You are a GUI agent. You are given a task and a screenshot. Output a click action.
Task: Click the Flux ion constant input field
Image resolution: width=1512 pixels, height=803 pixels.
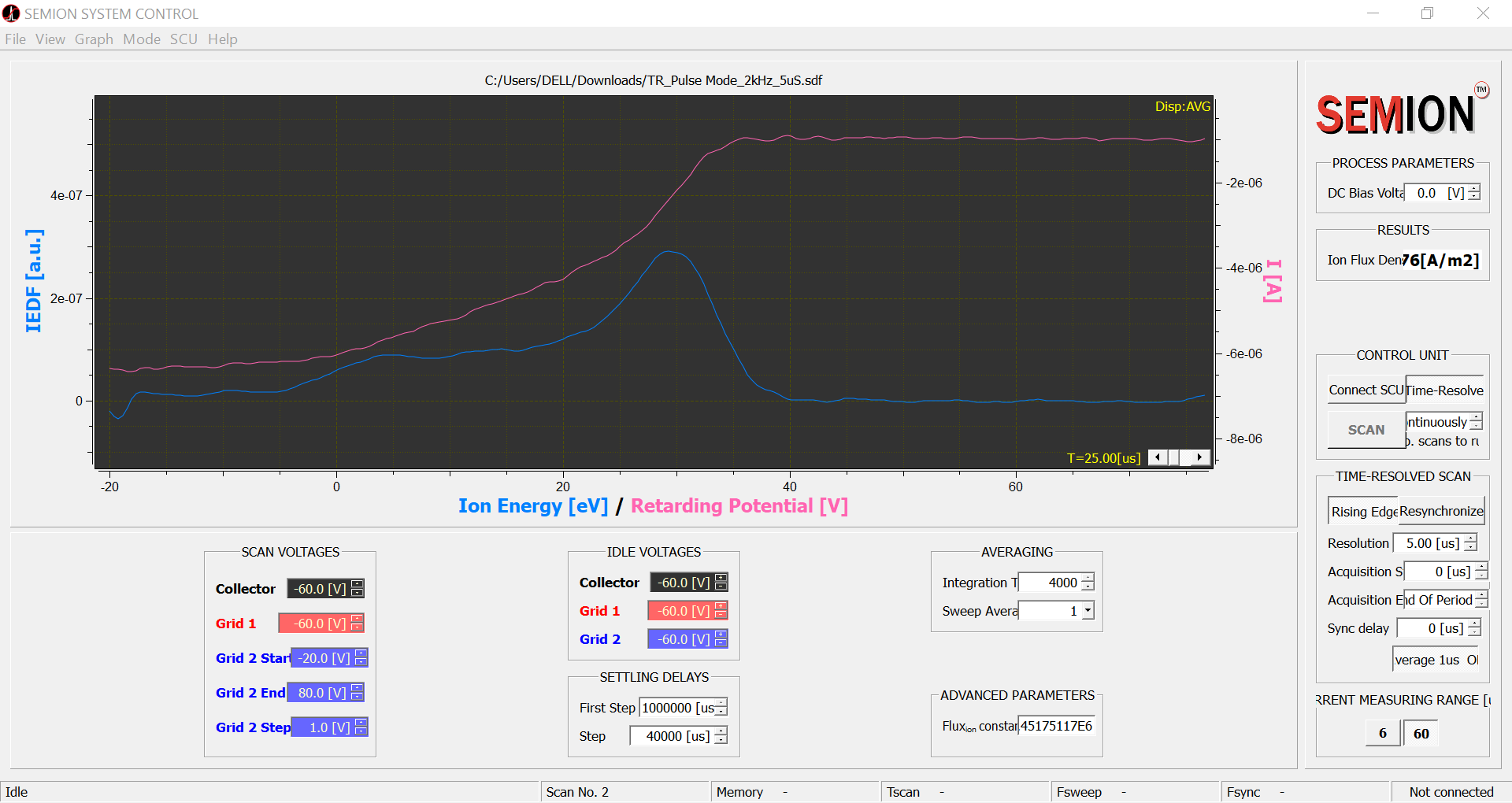click(x=1056, y=726)
